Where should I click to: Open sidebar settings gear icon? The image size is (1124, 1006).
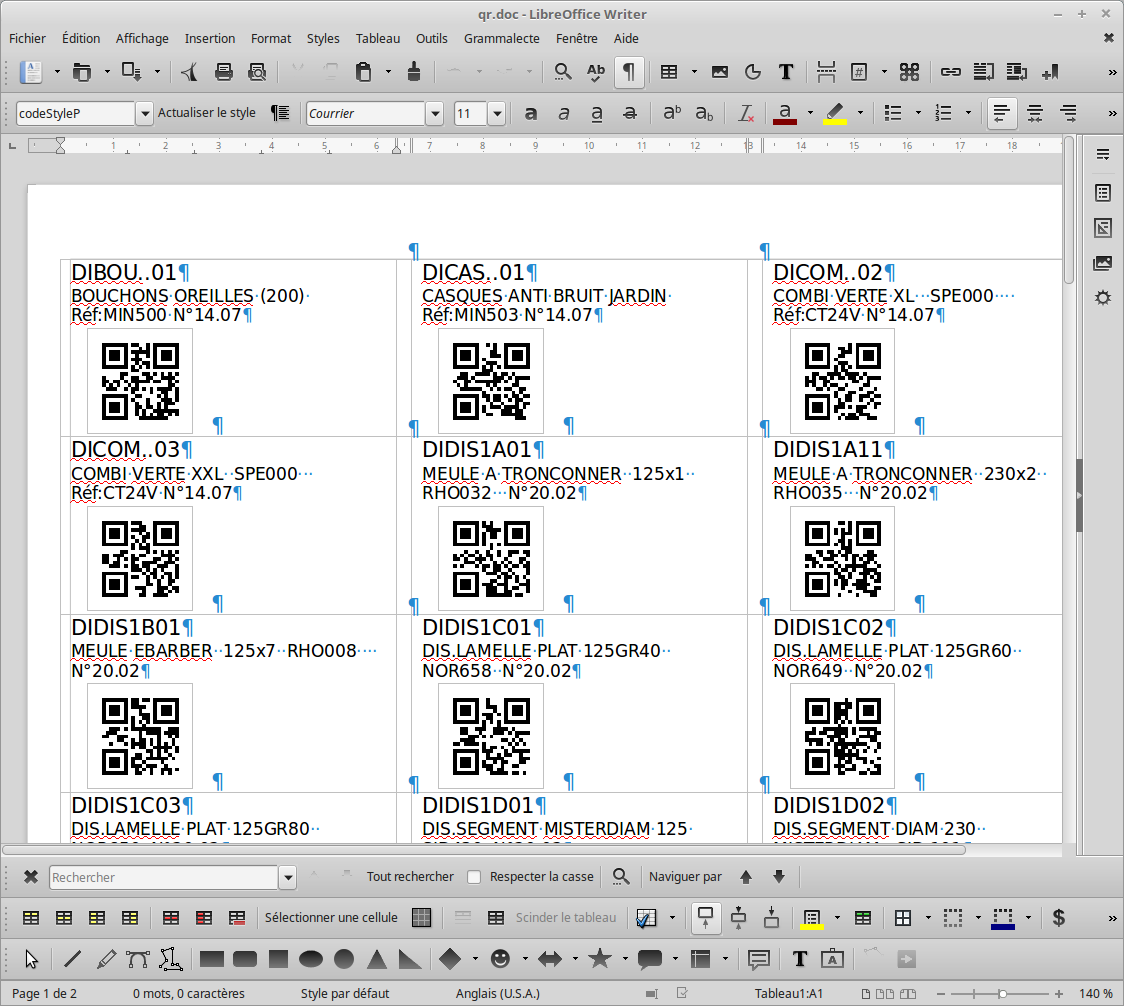coord(1102,297)
